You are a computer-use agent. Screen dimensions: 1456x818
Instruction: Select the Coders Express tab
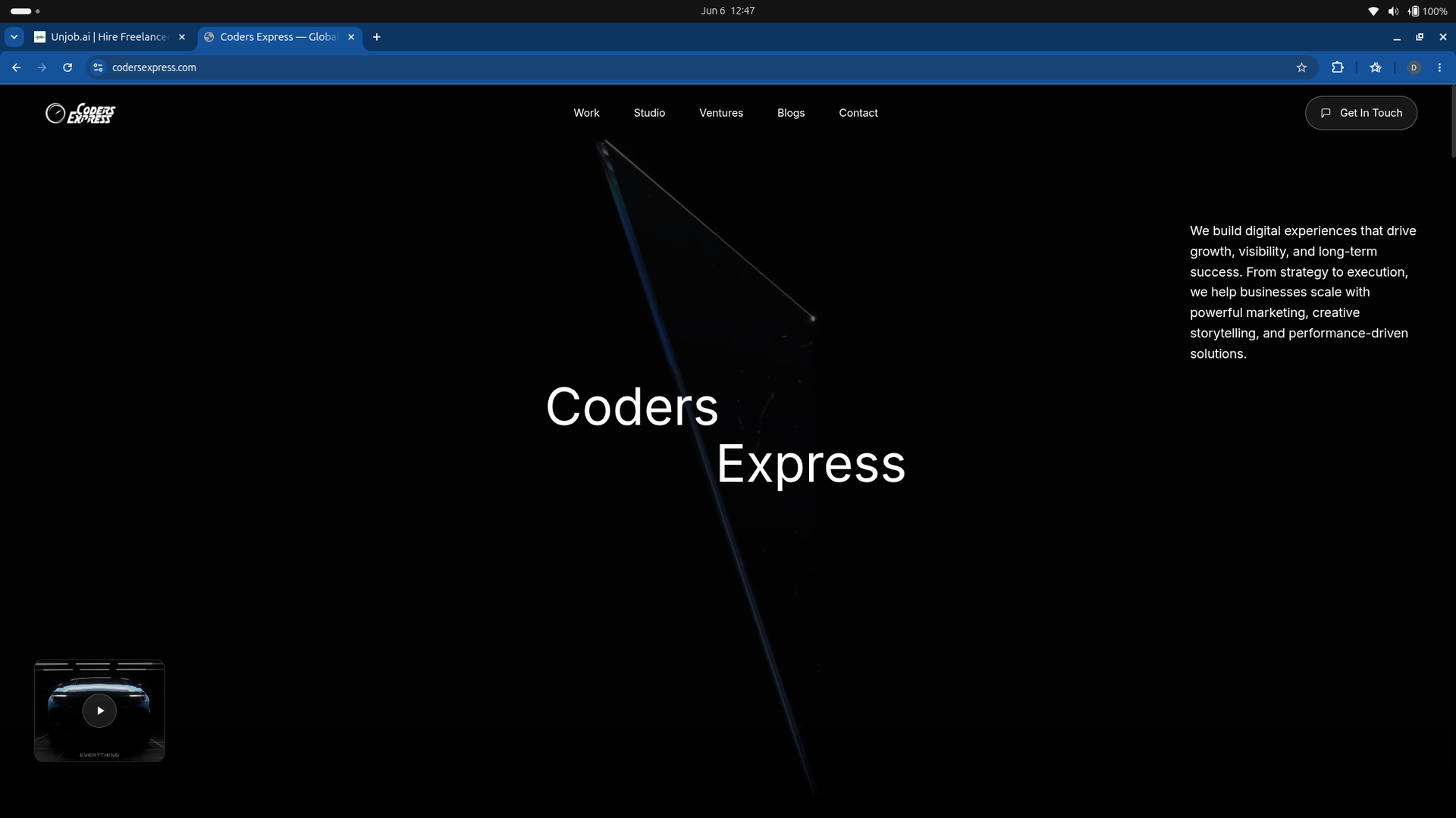(x=278, y=36)
